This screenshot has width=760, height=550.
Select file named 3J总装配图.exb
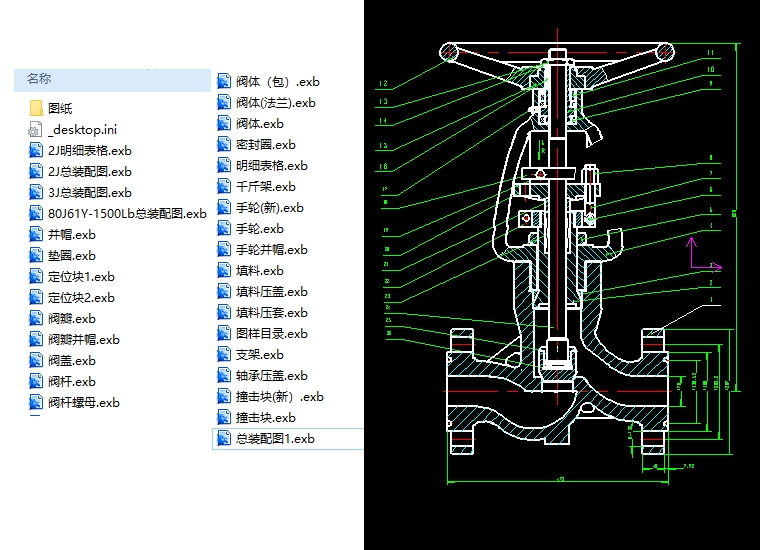(89, 192)
